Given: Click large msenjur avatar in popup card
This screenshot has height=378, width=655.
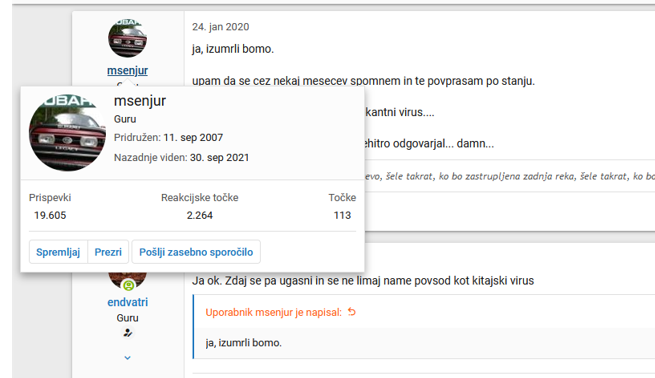Looking at the screenshot, I should point(67,132).
